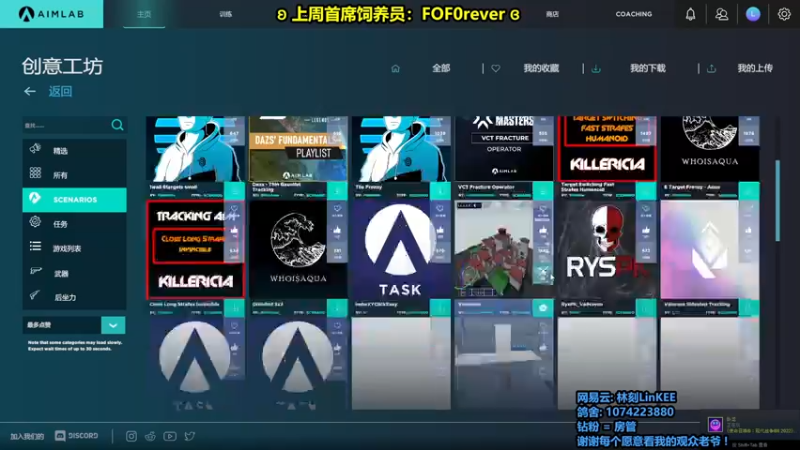
Task: Open the Valorant Sidestep Tracking thumbnail
Action: 710,249
